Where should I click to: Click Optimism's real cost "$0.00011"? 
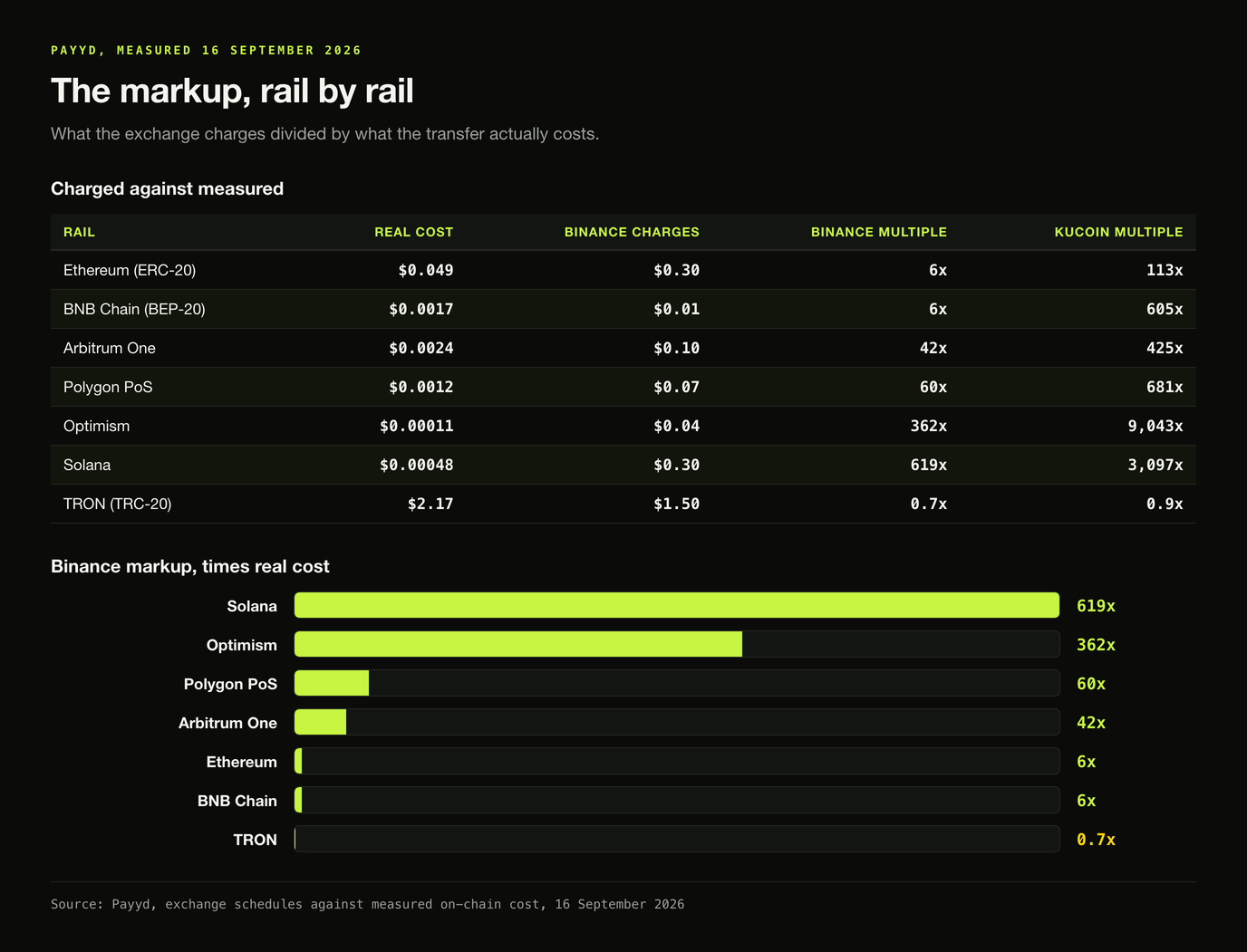tap(417, 426)
